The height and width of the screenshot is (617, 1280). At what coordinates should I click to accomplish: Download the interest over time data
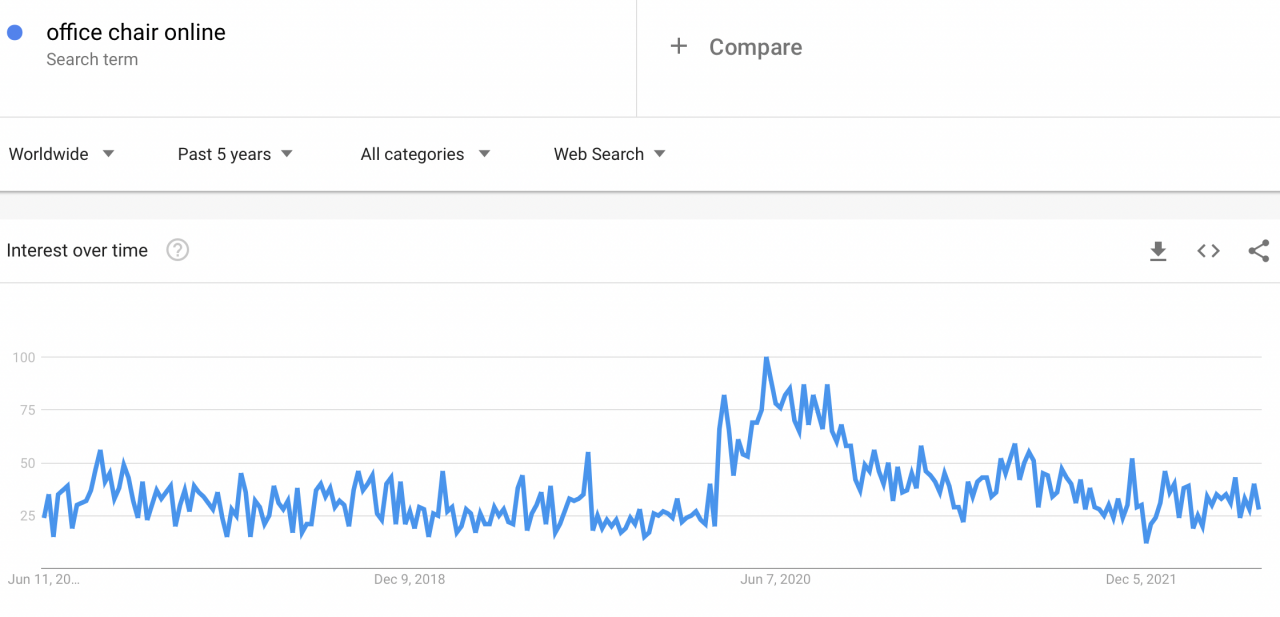pos(1158,251)
